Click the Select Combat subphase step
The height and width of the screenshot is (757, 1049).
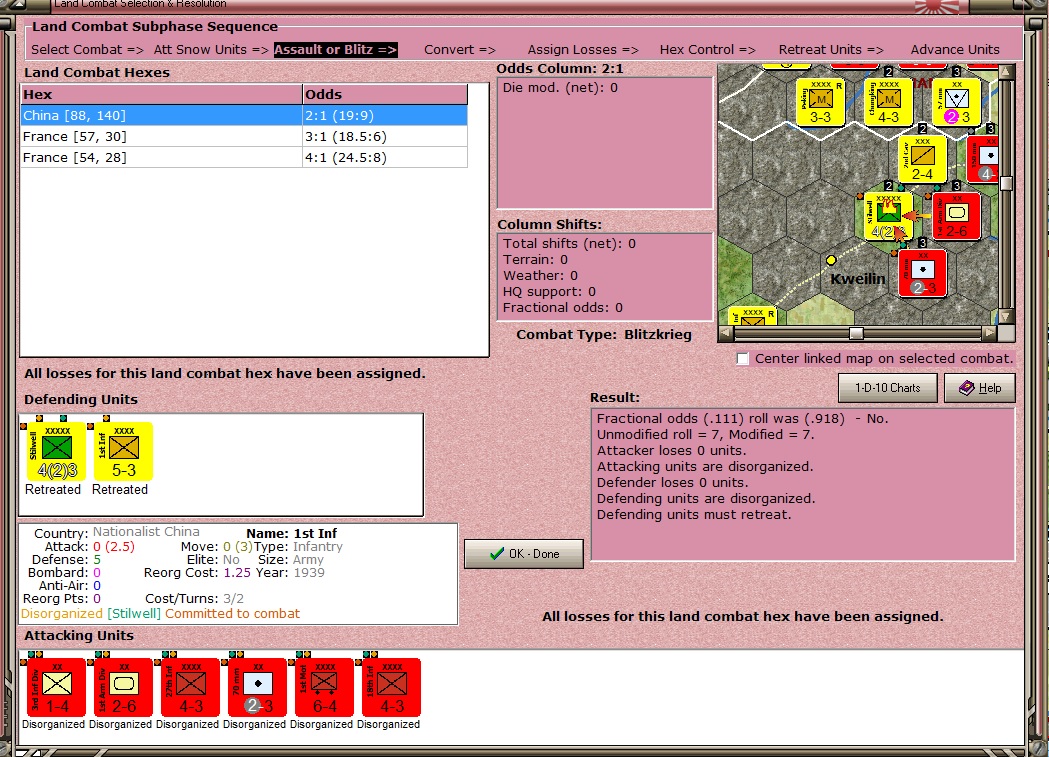pyautogui.click(x=87, y=49)
